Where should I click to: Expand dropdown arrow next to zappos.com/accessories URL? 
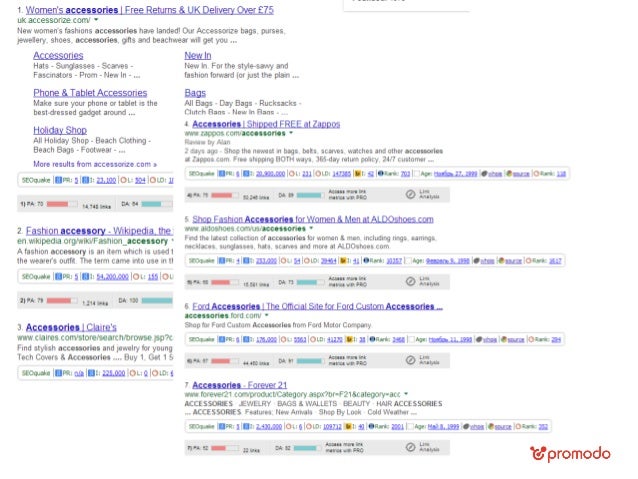[x=291, y=133]
